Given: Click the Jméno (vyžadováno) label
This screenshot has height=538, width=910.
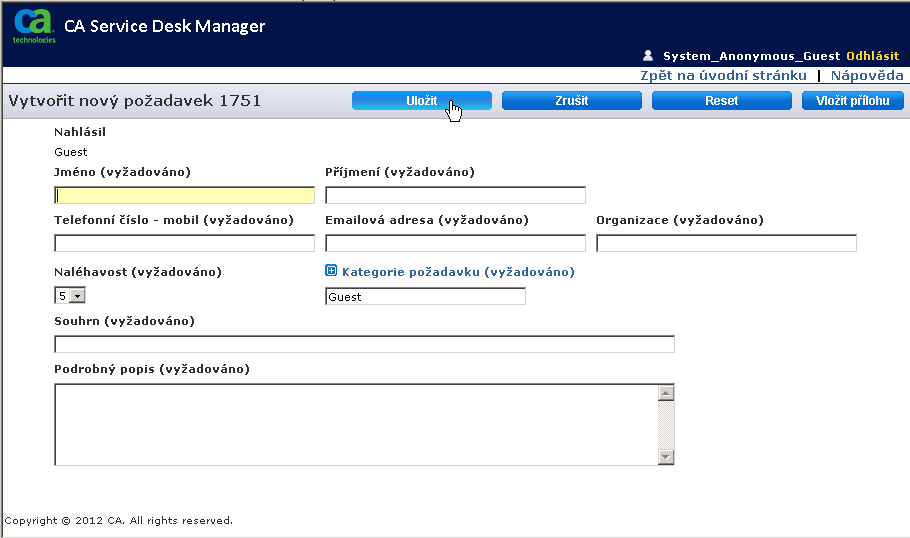Looking at the screenshot, I should coord(122,172).
